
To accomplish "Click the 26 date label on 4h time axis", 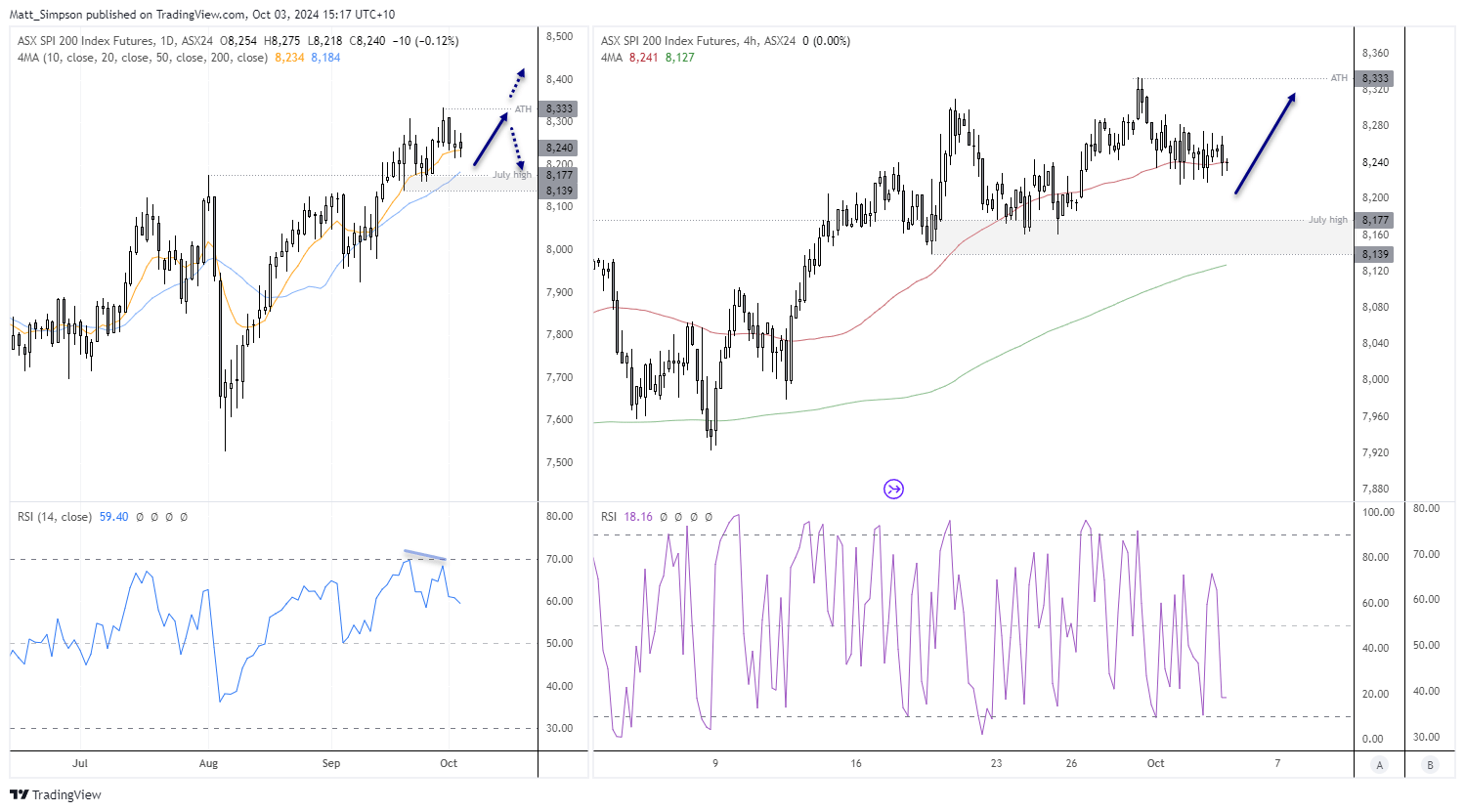I will [1071, 763].
